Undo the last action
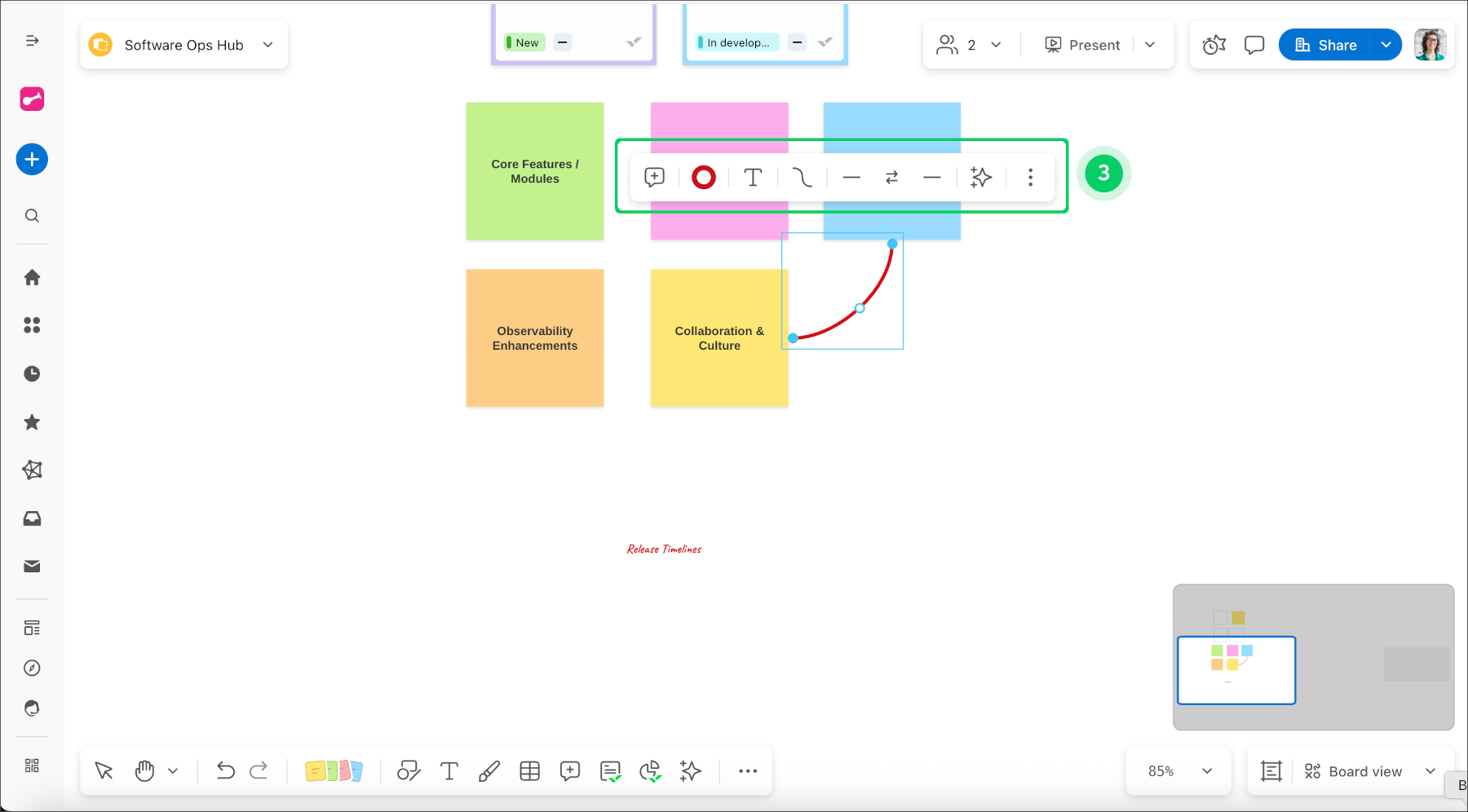1468x812 pixels. click(x=225, y=770)
